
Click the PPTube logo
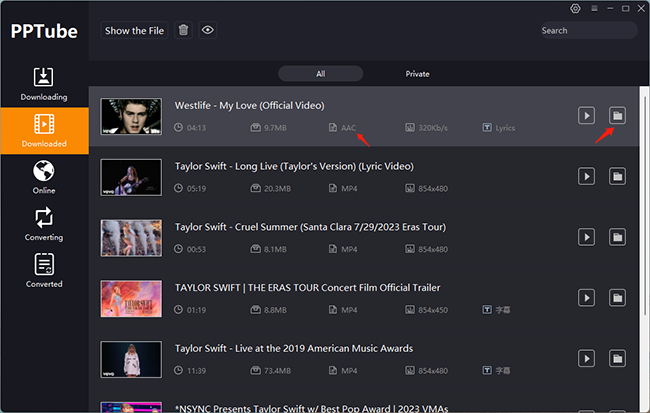coord(44,31)
